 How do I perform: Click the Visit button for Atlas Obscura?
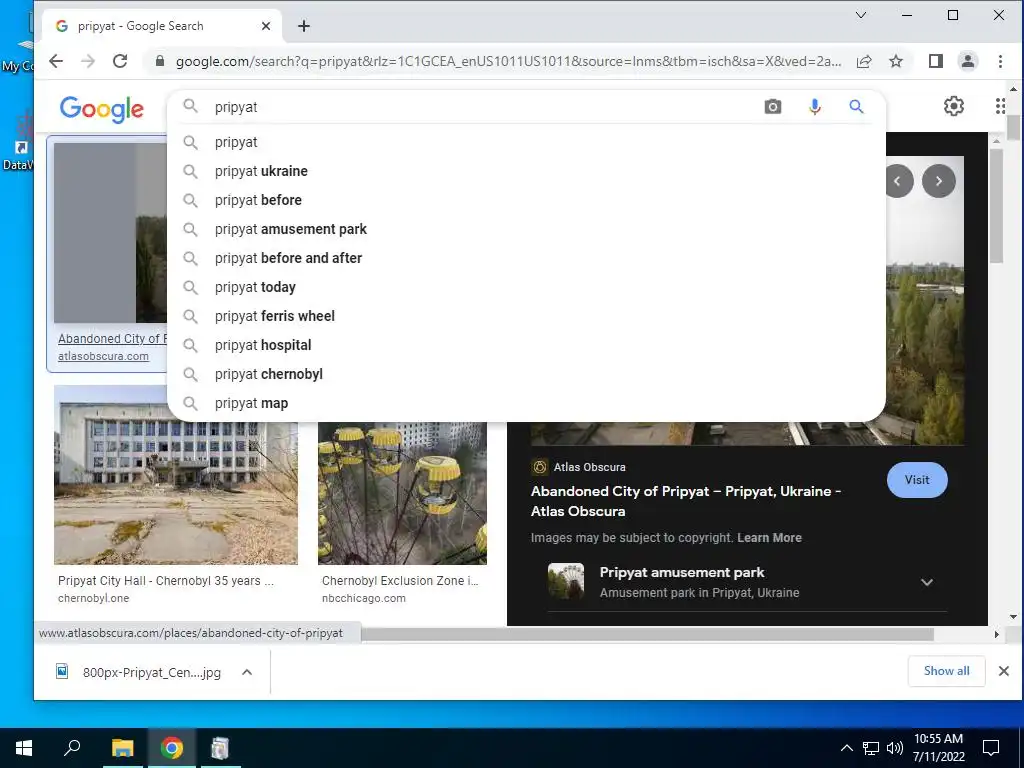click(917, 480)
